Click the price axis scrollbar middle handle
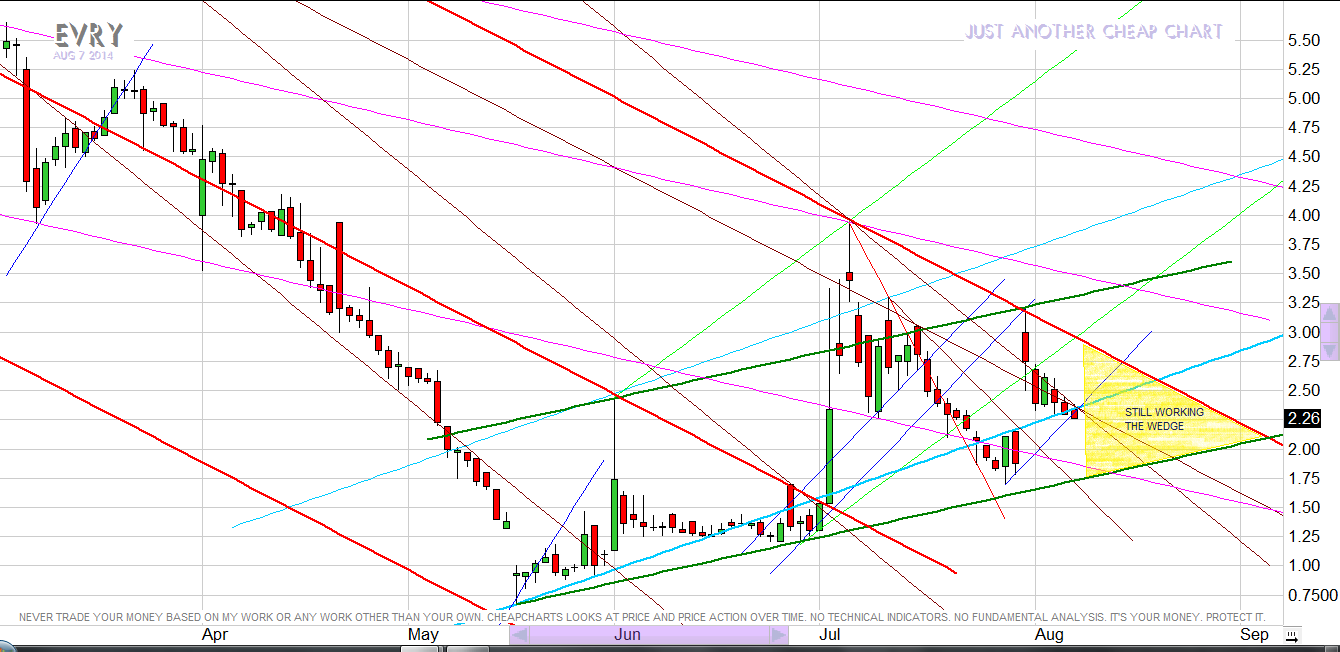Screen dimensions: 1340x652 point(1329,332)
